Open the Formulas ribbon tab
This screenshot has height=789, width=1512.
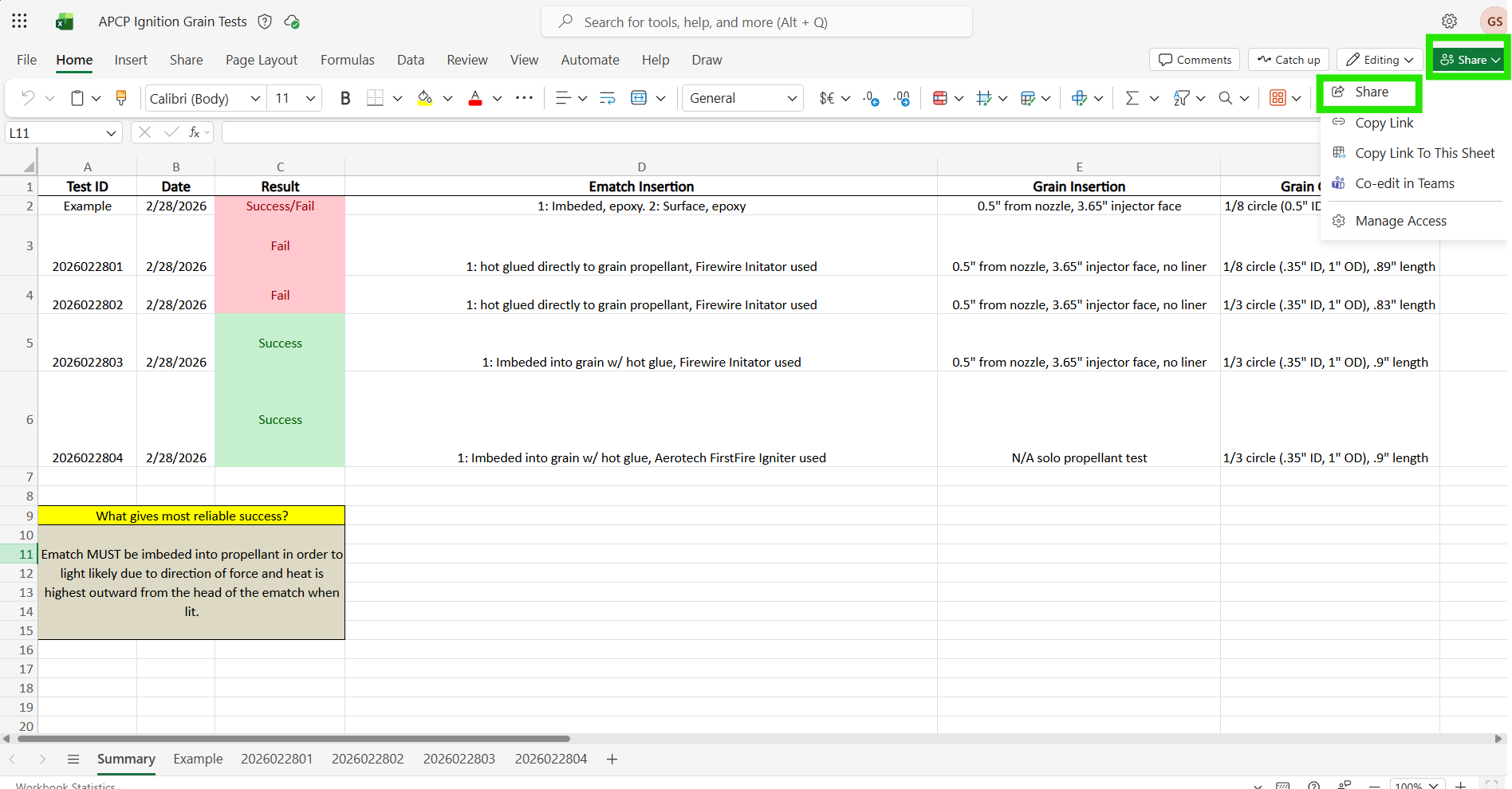[347, 60]
